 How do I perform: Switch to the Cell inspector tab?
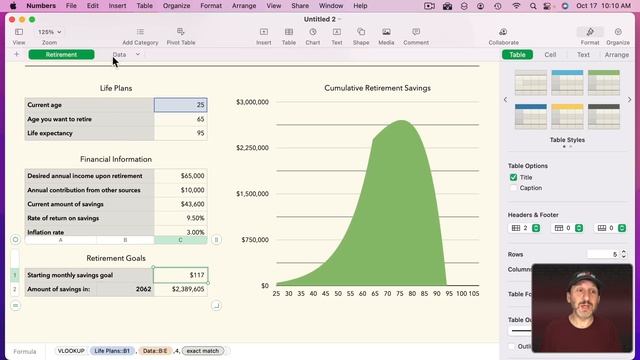(x=550, y=54)
